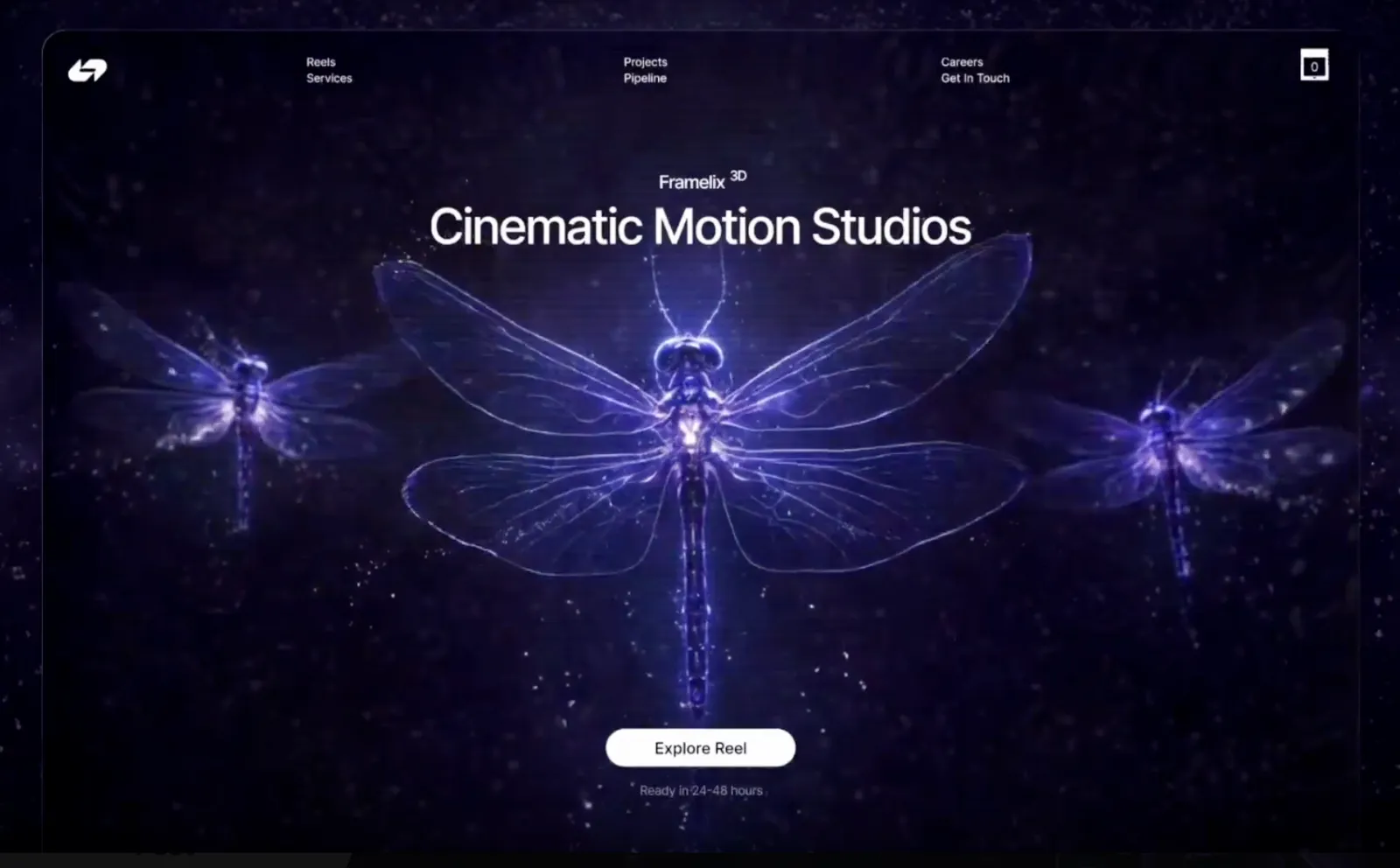Go to the Projects section
Image resolution: width=1400 pixels, height=868 pixels.
click(x=645, y=62)
